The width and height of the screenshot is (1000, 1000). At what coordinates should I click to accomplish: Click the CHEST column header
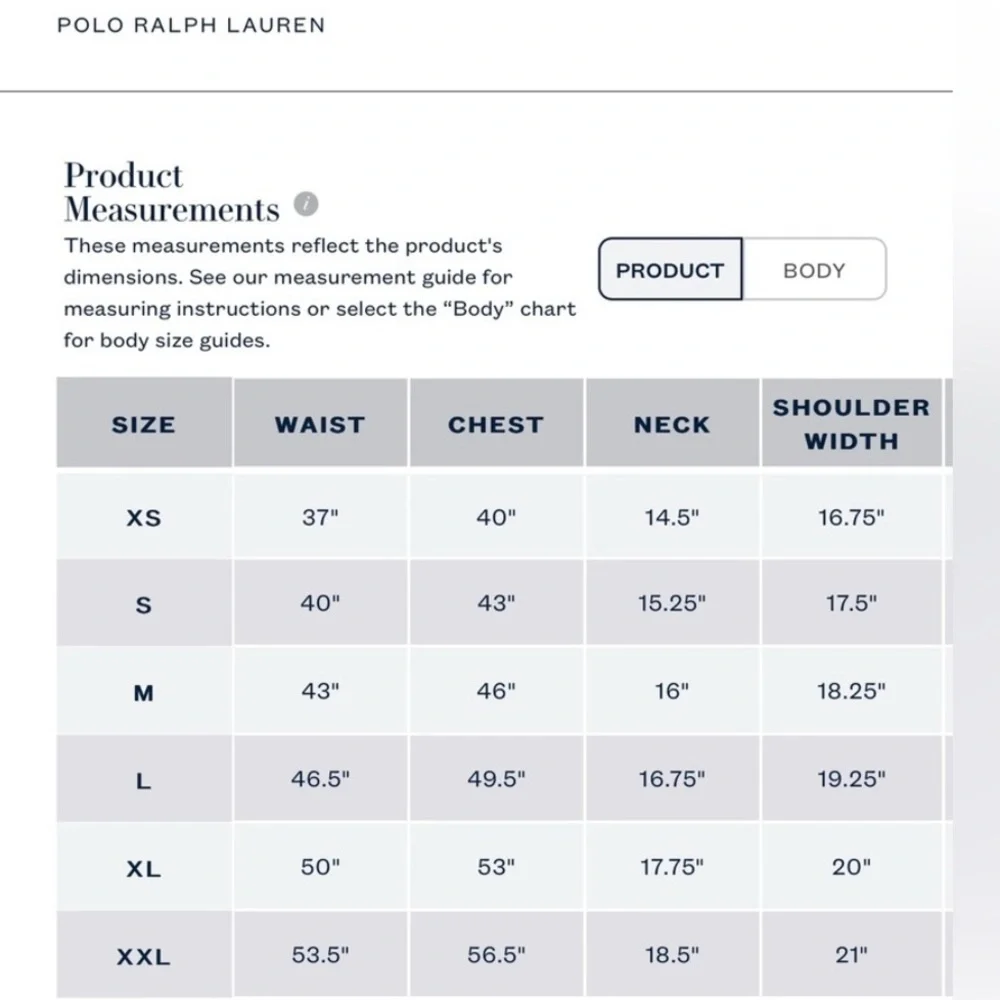click(x=495, y=424)
